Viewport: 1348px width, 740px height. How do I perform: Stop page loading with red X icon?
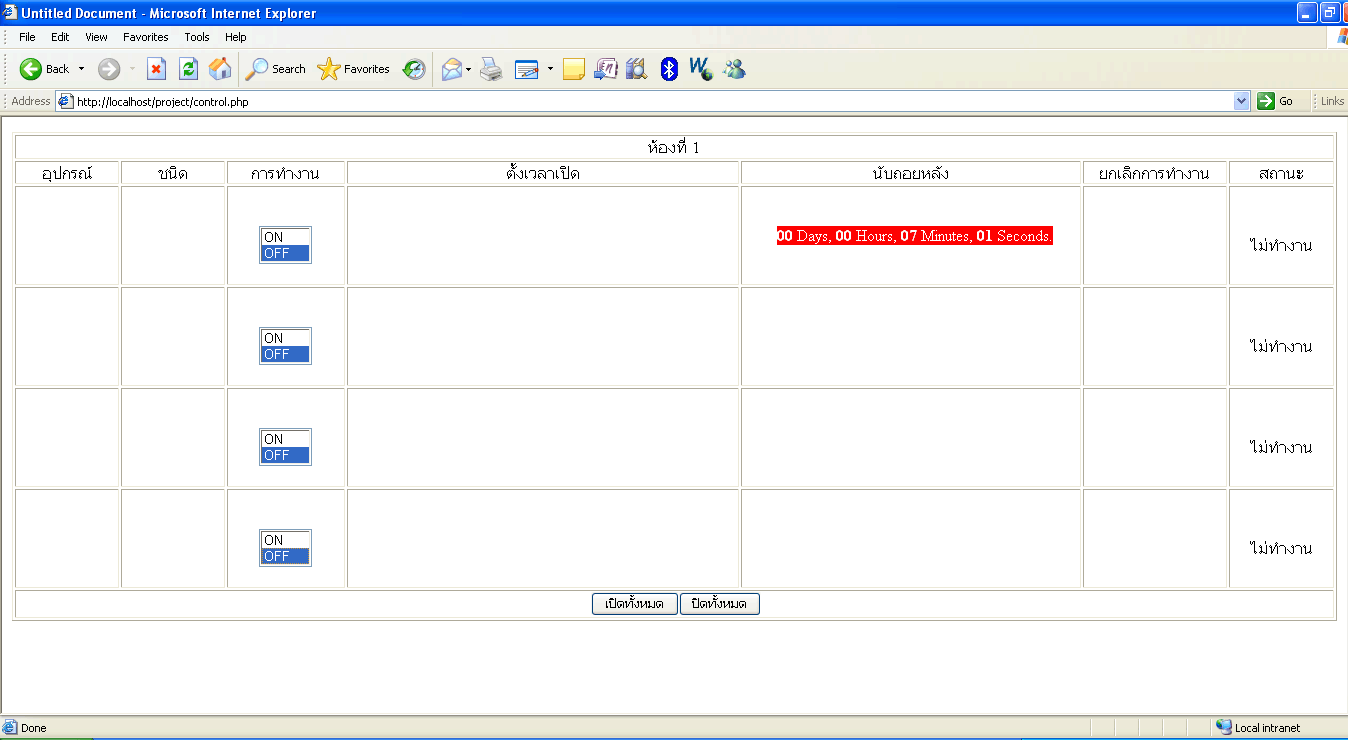(x=157, y=69)
